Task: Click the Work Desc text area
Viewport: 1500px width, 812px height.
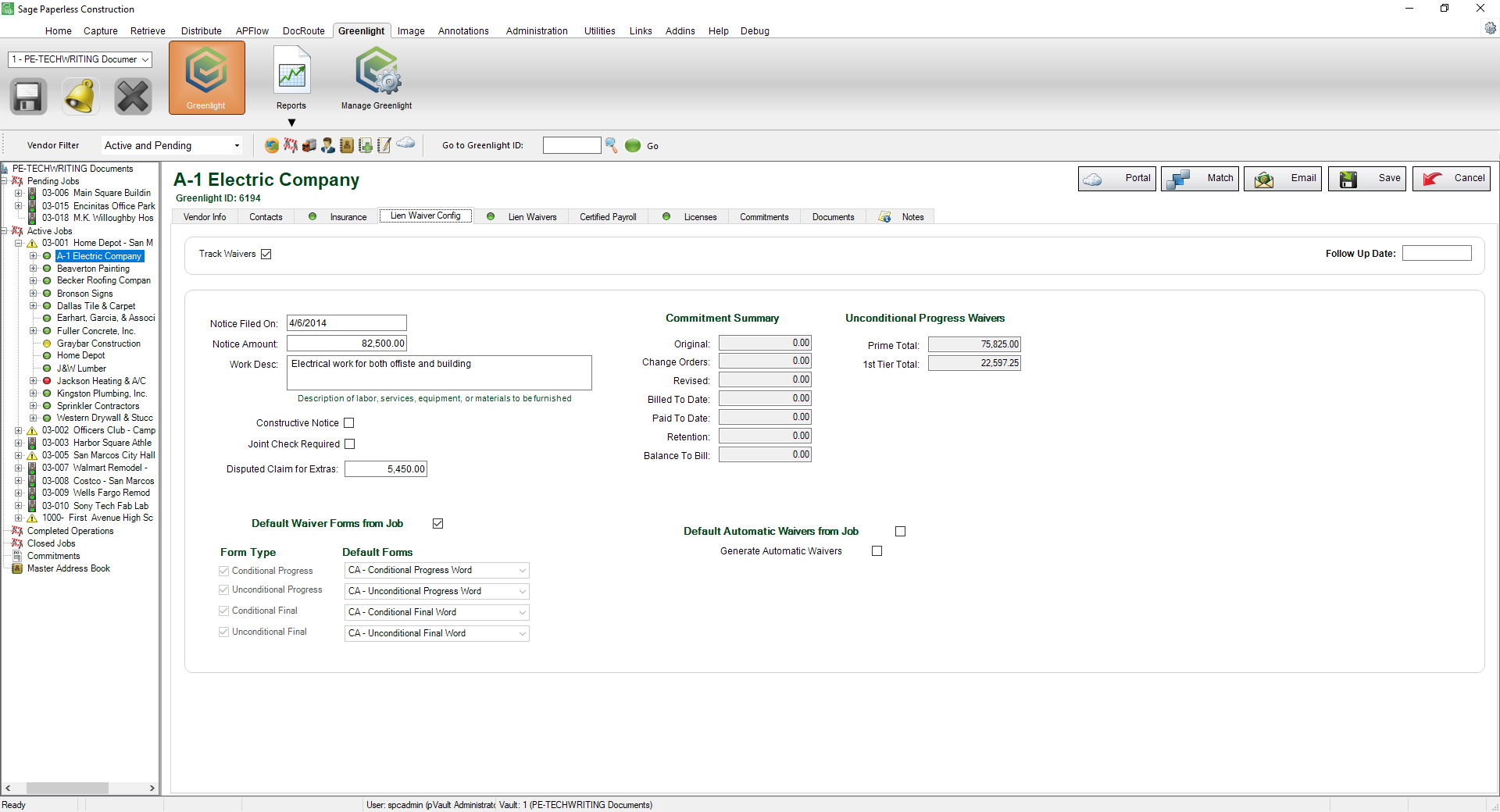Action: tap(439, 373)
